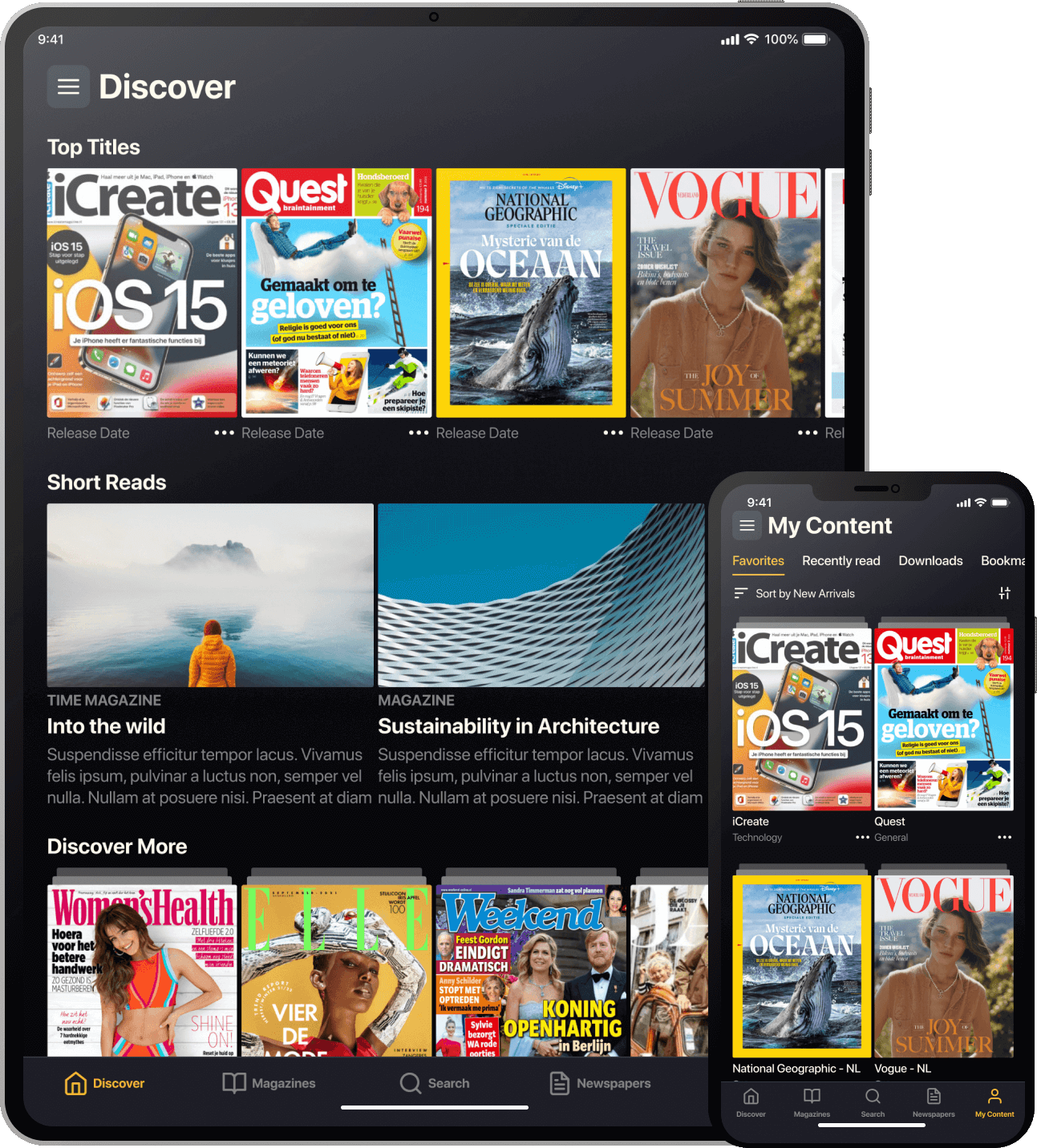Open the phone hamburger menu beside My Content
Screen dimensions: 1037x1148
pyautogui.click(x=747, y=526)
